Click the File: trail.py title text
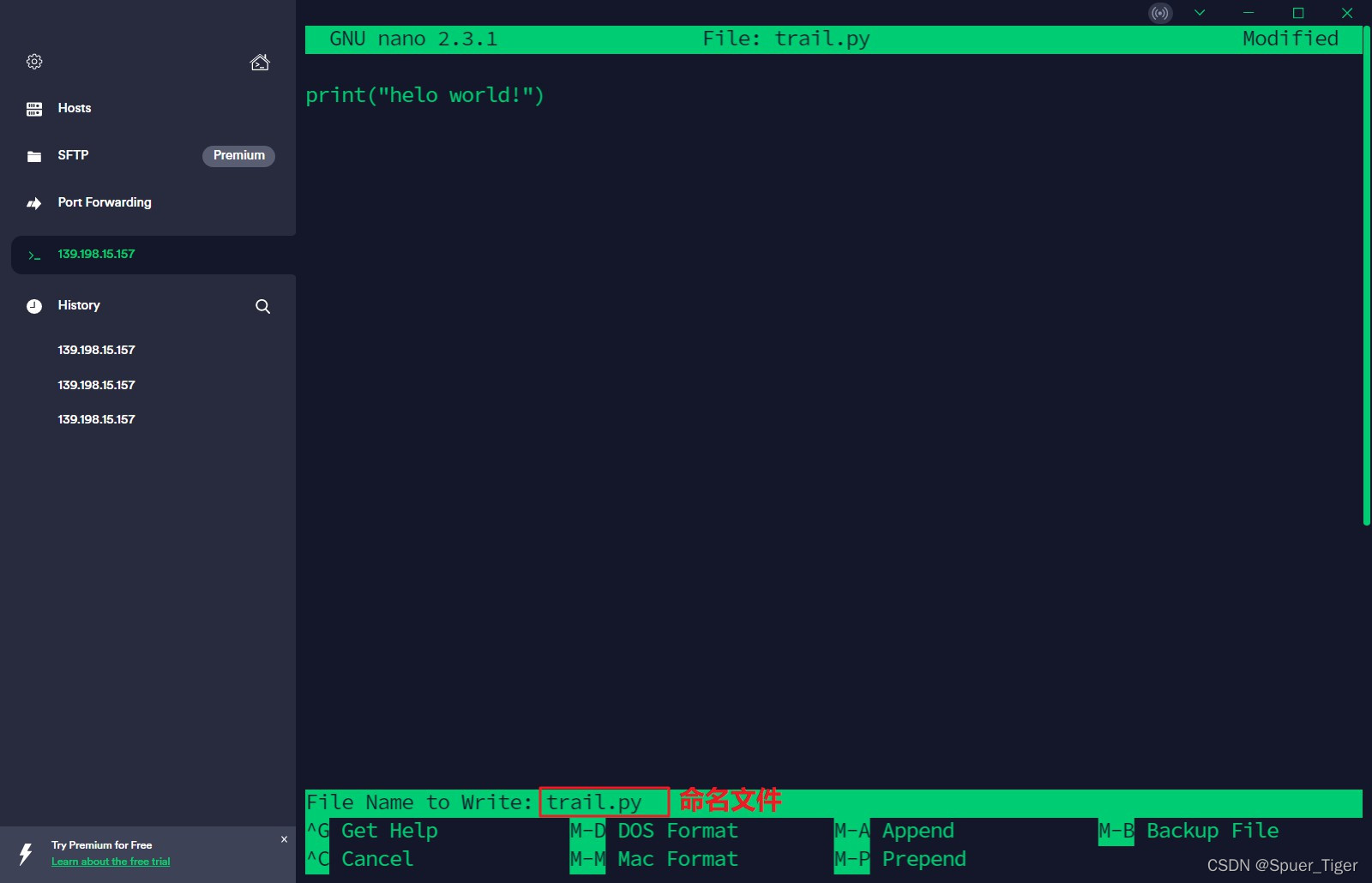 pyautogui.click(x=786, y=39)
